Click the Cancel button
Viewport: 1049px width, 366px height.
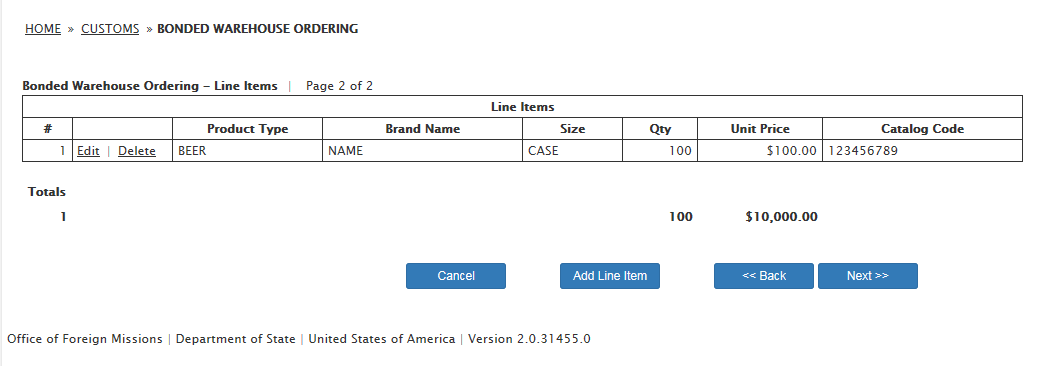(x=456, y=276)
